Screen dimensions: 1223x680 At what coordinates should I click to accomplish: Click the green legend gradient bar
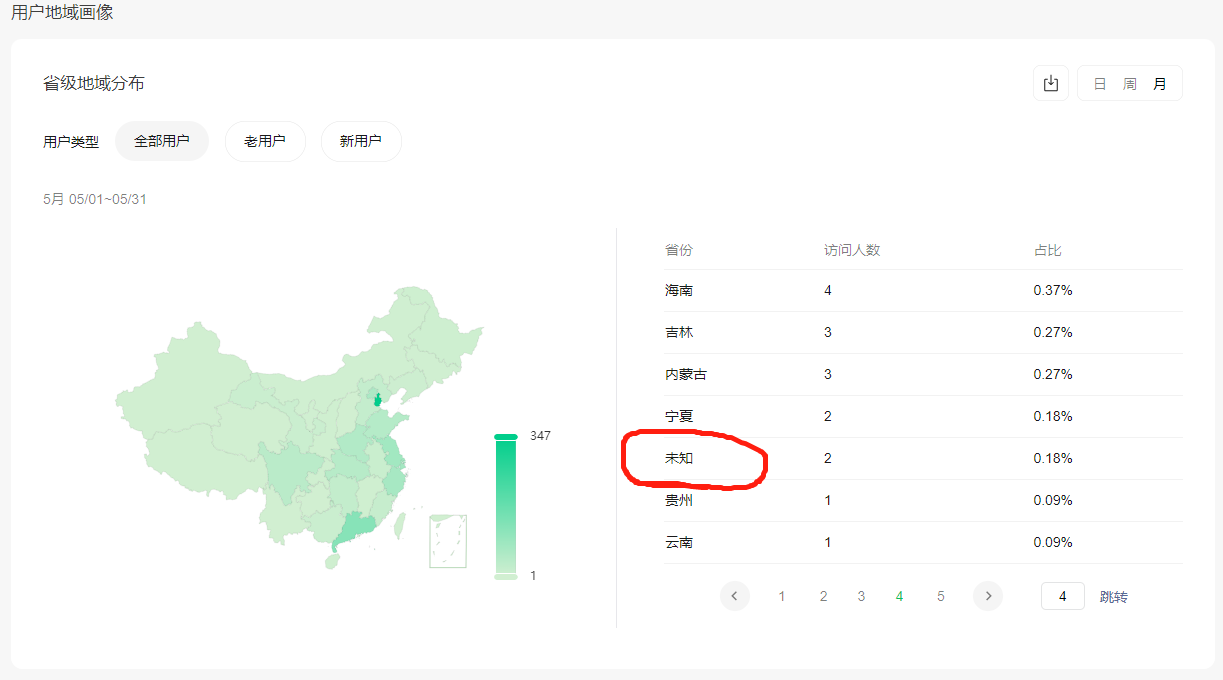506,506
